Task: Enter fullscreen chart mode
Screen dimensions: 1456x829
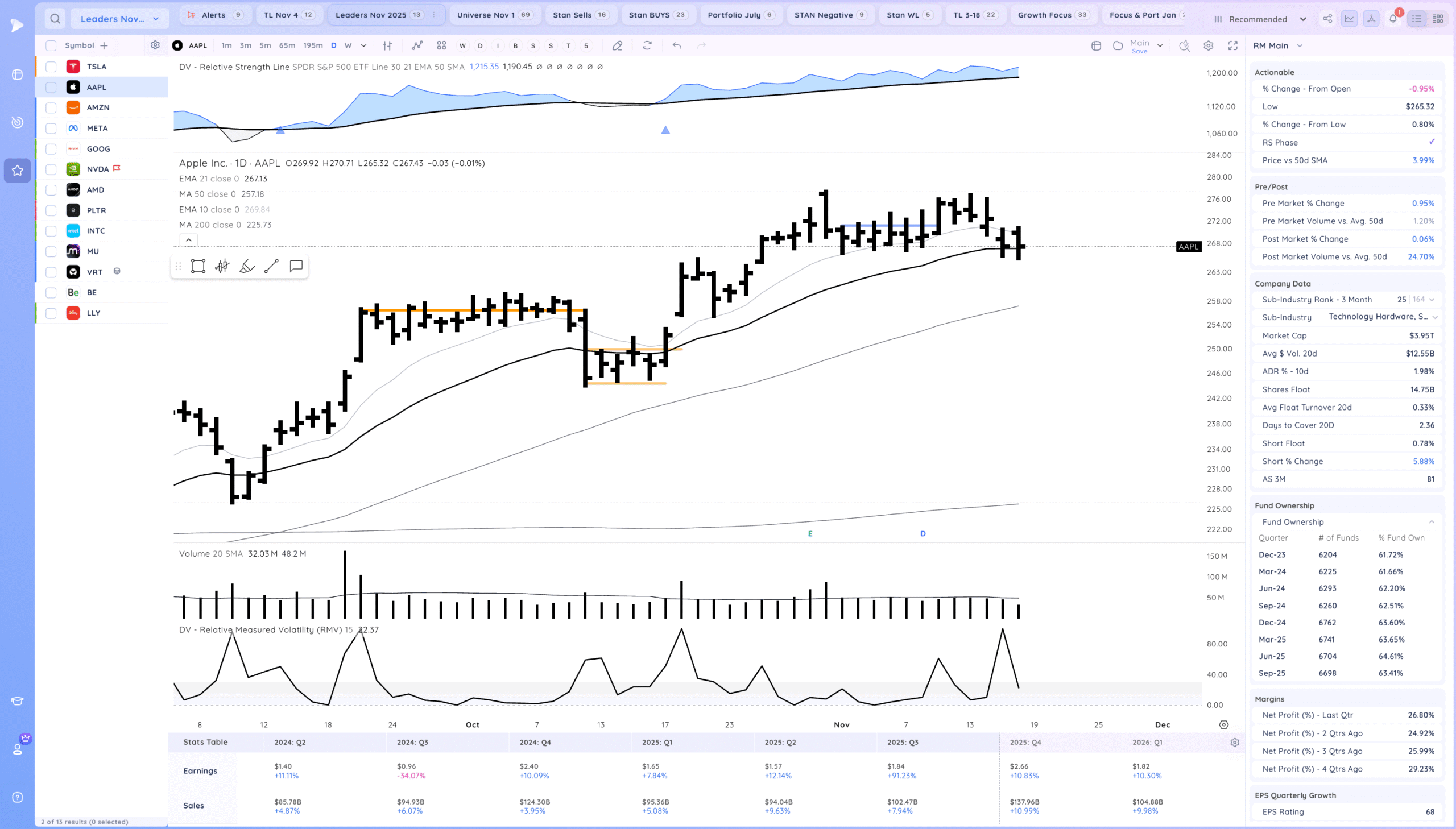Action: pos(1233,45)
